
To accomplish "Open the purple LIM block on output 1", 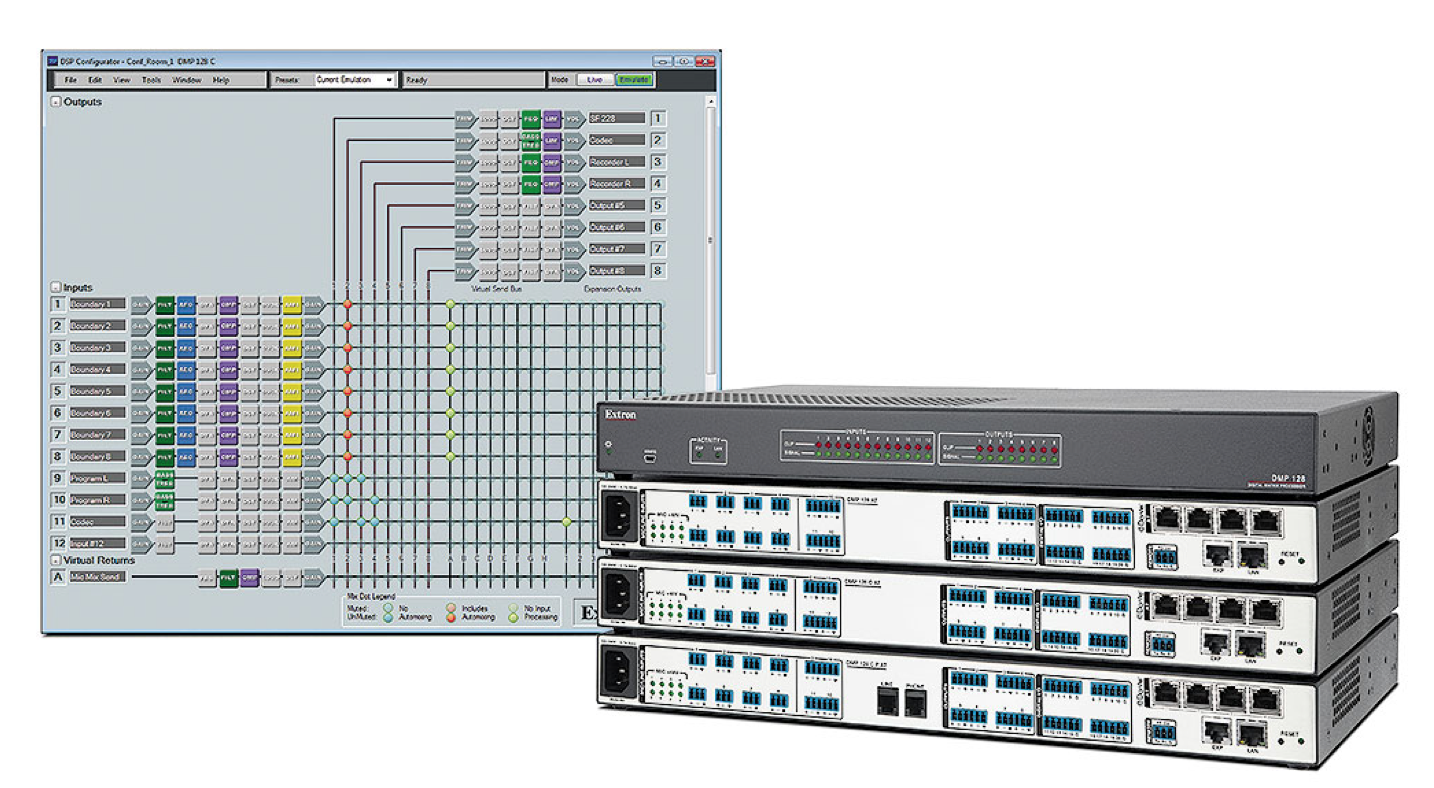I will pos(552,118).
